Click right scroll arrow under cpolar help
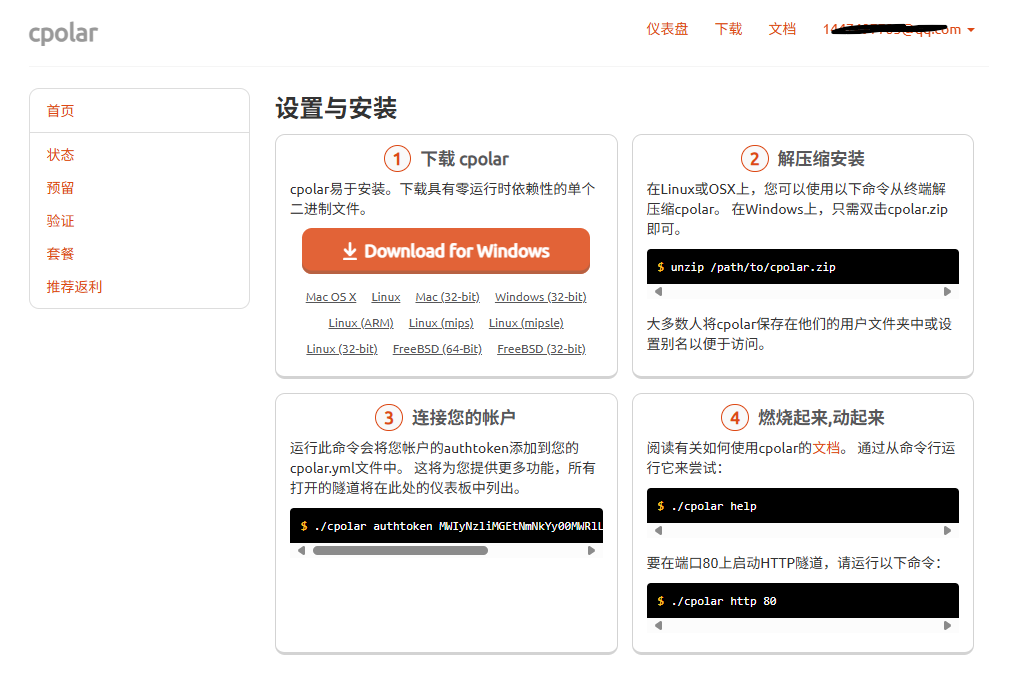Screen dimensions: 1025x680 click(x=947, y=531)
